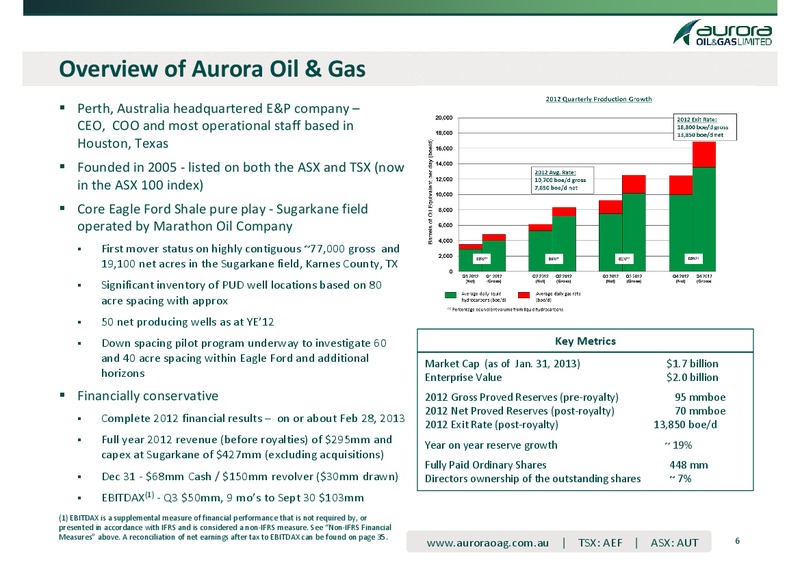Click the '2012 Exit Rate (post-royalty)' label
This screenshot has height=565, width=800.
(491, 425)
